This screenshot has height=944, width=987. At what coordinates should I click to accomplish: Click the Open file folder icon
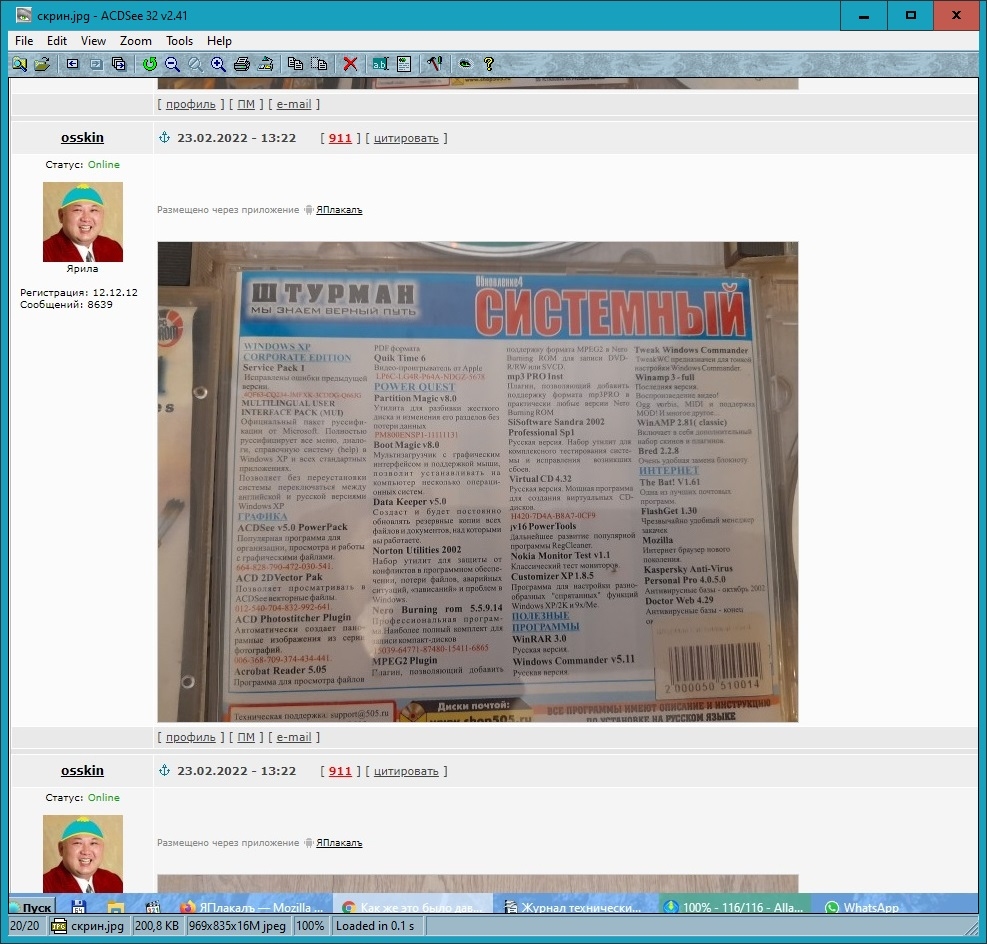pyautogui.click(x=42, y=64)
